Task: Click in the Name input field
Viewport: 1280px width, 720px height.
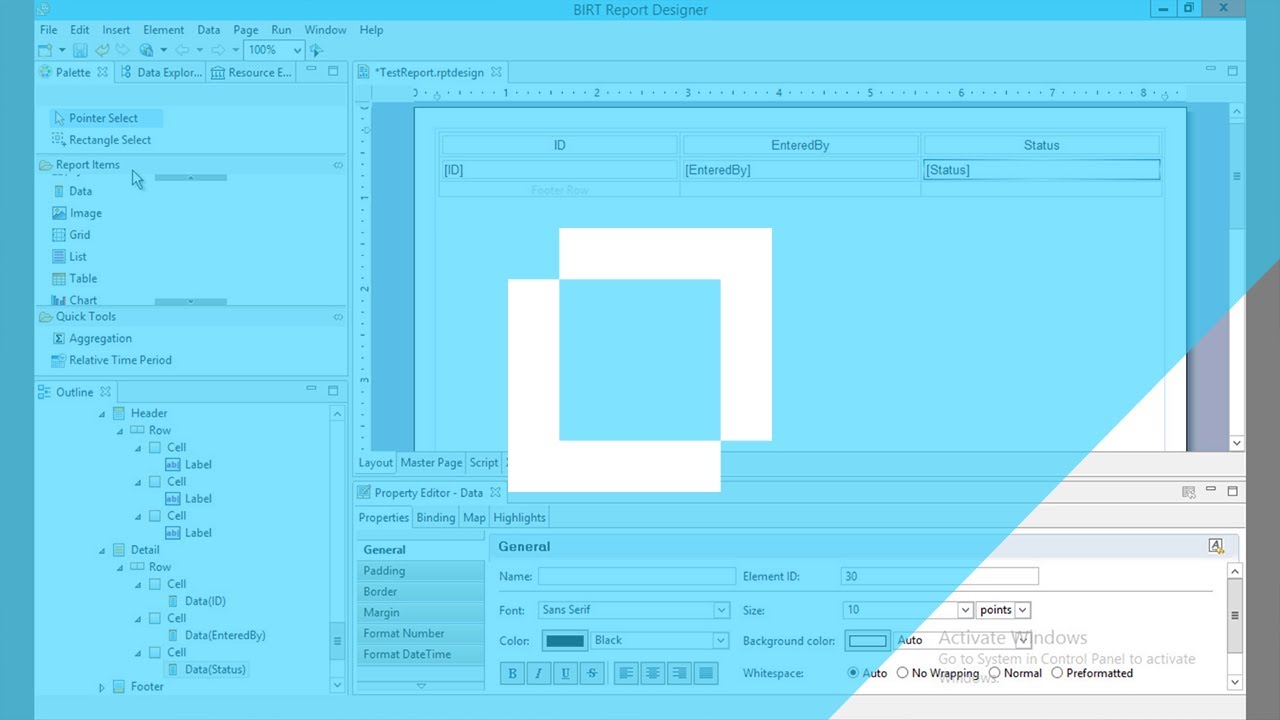Action: click(637, 577)
